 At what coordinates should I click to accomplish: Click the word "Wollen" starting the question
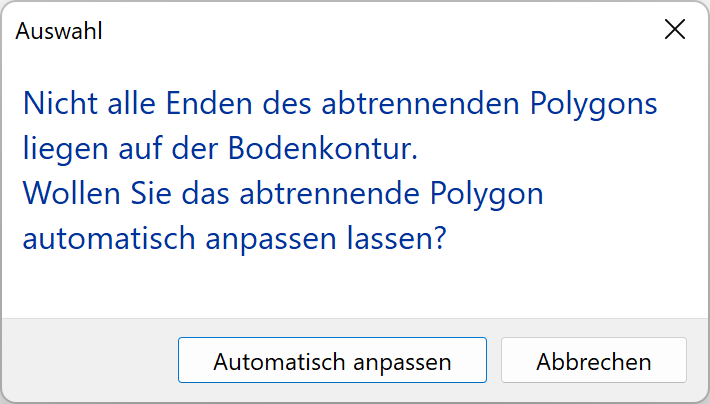coord(65,193)
